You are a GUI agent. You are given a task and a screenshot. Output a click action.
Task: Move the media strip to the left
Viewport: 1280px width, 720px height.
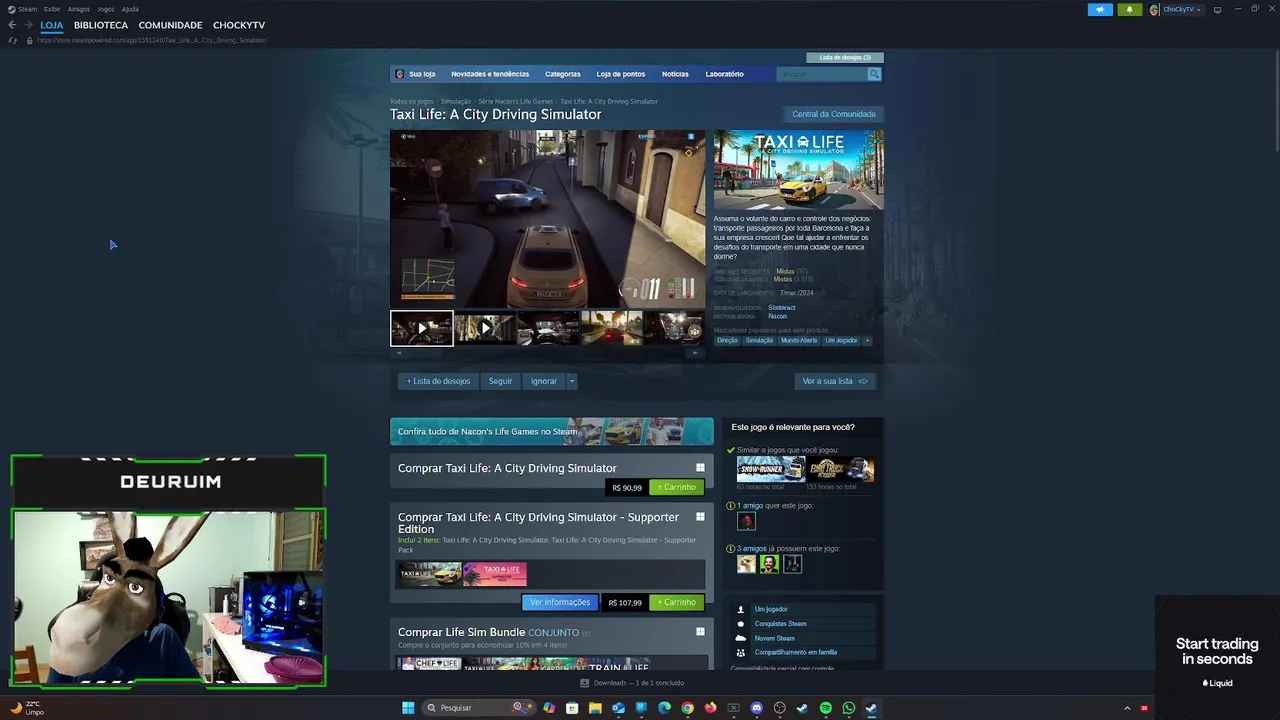398,352
